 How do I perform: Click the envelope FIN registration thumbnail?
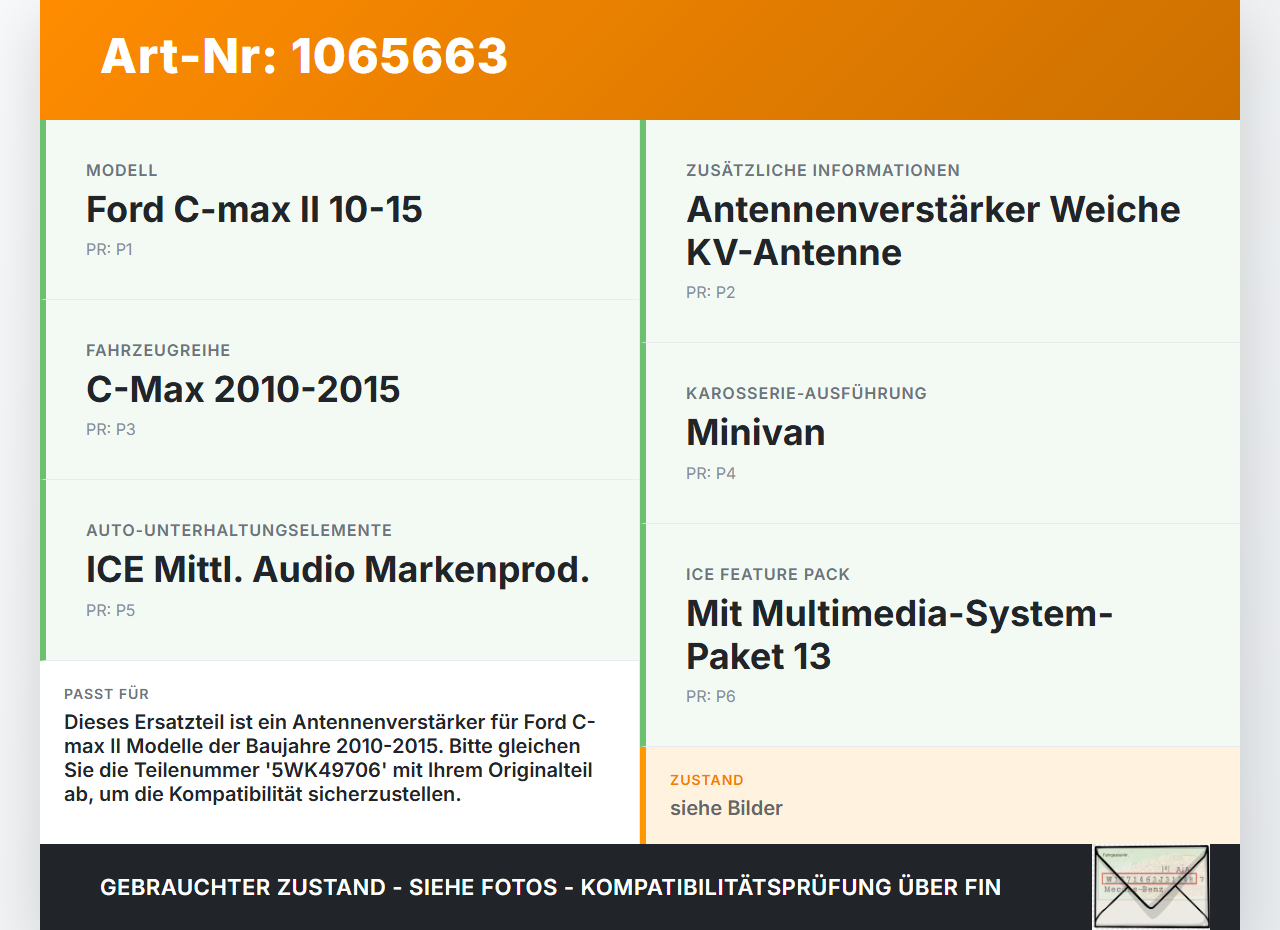click(1151, 887)
